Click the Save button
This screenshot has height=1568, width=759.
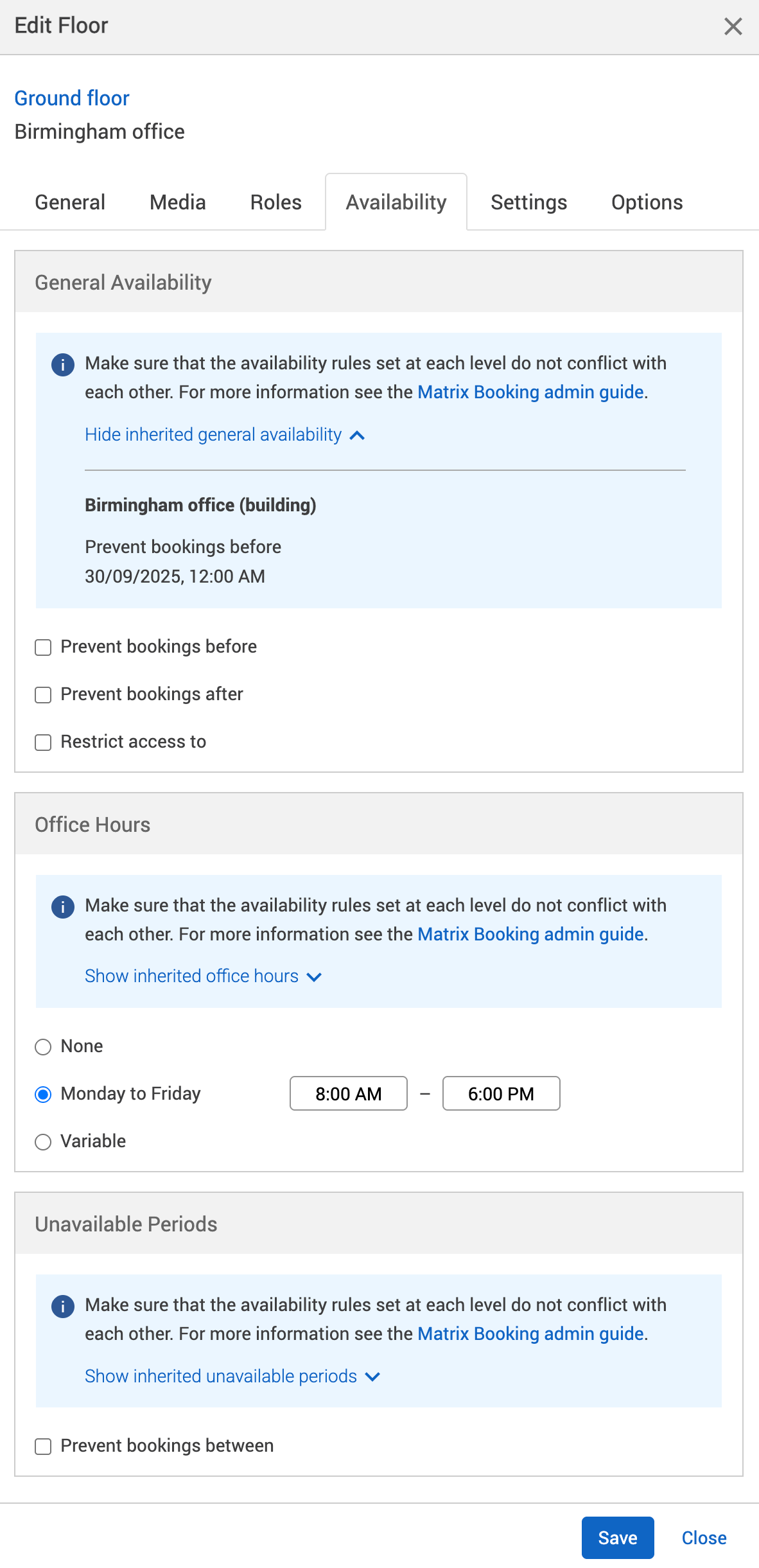tap(617, 1538)
